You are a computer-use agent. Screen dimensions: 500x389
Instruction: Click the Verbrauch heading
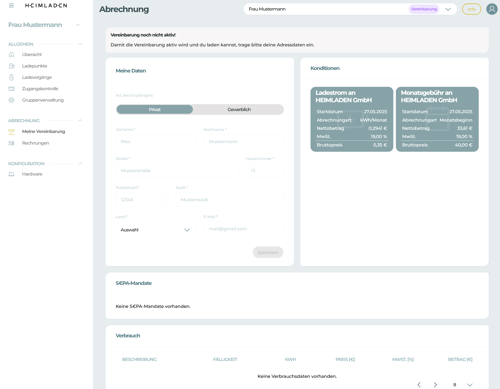tap(128, 336)
